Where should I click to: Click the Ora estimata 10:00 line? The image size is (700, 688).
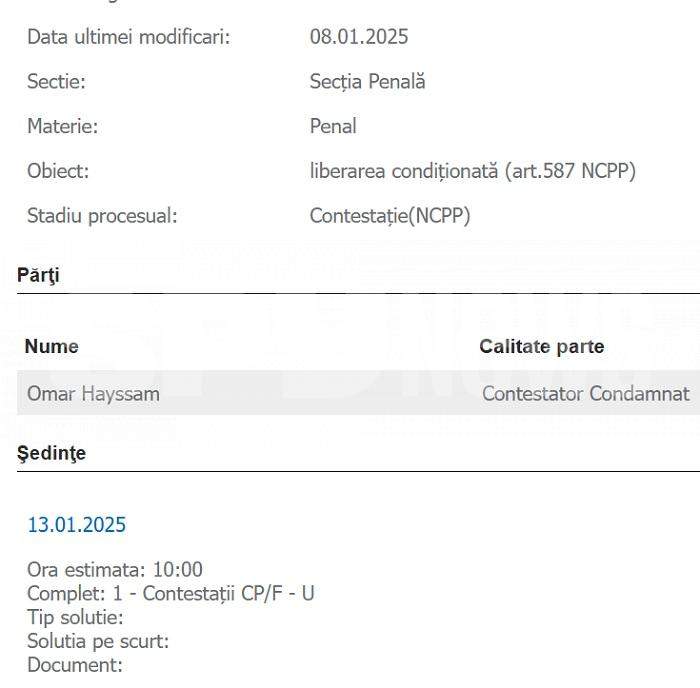pos(115,570)
